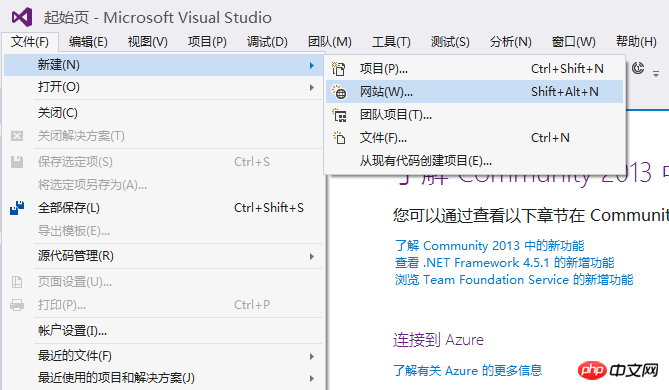669x390 pixels.
Task: Choose 关闭(C) menu entry
Action: tap(163, 113)
